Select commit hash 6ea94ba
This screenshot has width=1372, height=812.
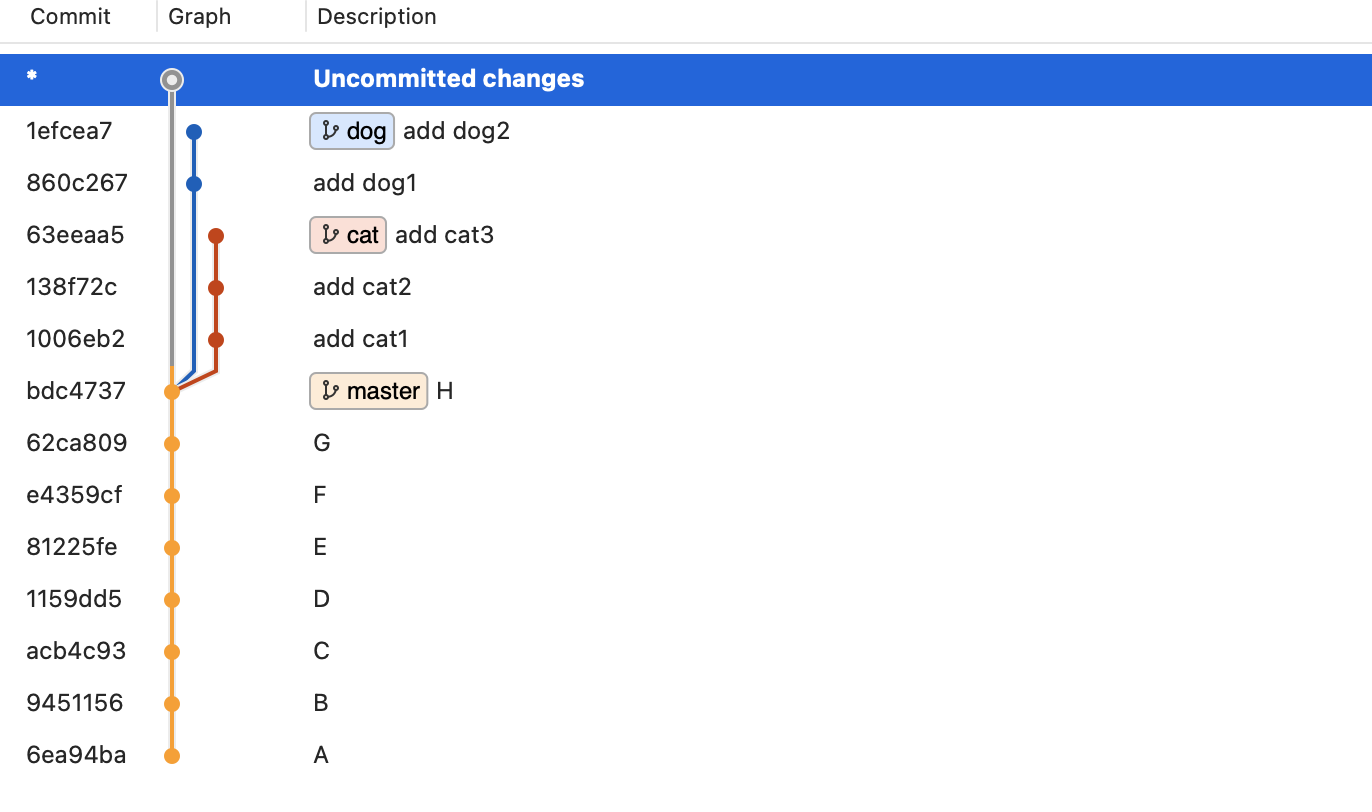click(x=76, y=755)
